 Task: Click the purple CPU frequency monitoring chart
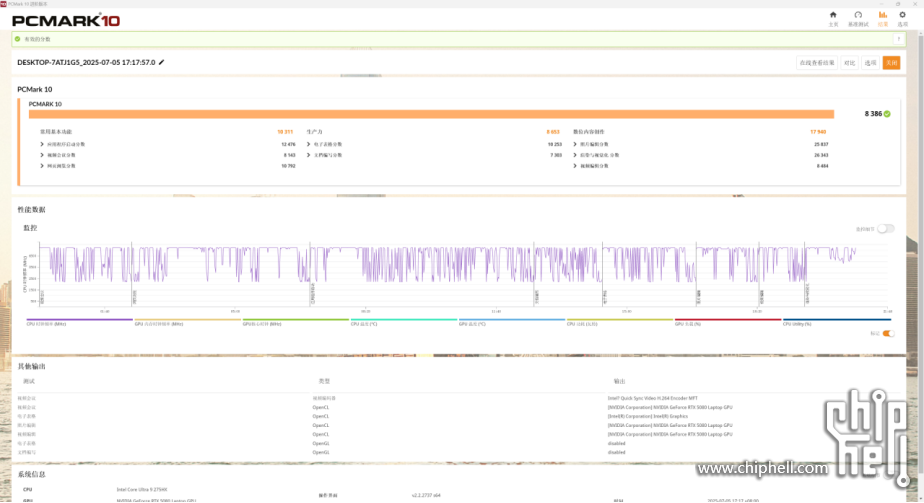click(463, 274)
